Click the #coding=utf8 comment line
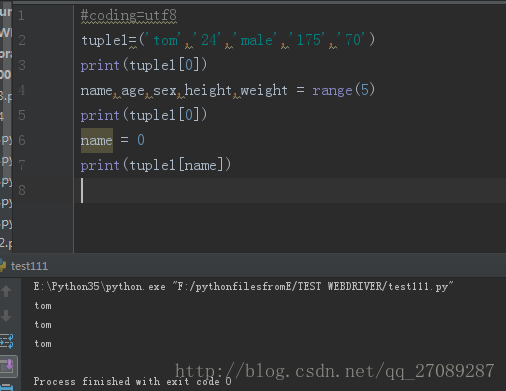The image size is (506, 391). click(x=129, y=16)
